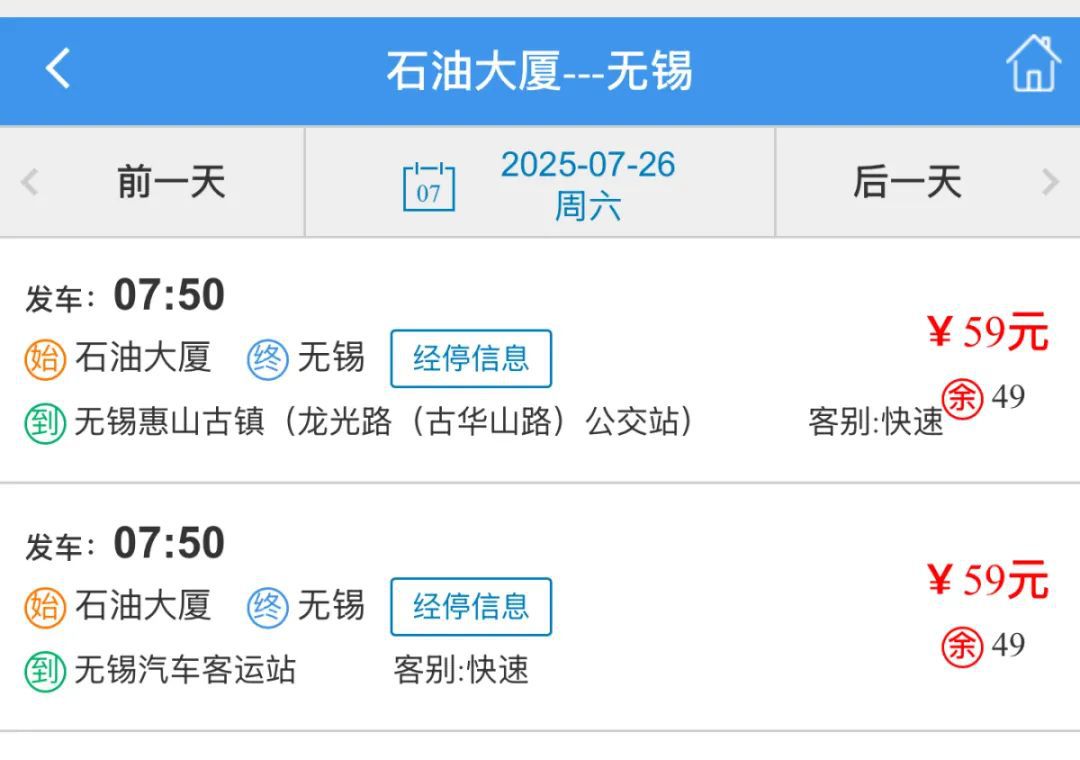This screenshot has height=760, width=1080.
Task: Tap the red 余 icon in first trip
Action: 962,398
